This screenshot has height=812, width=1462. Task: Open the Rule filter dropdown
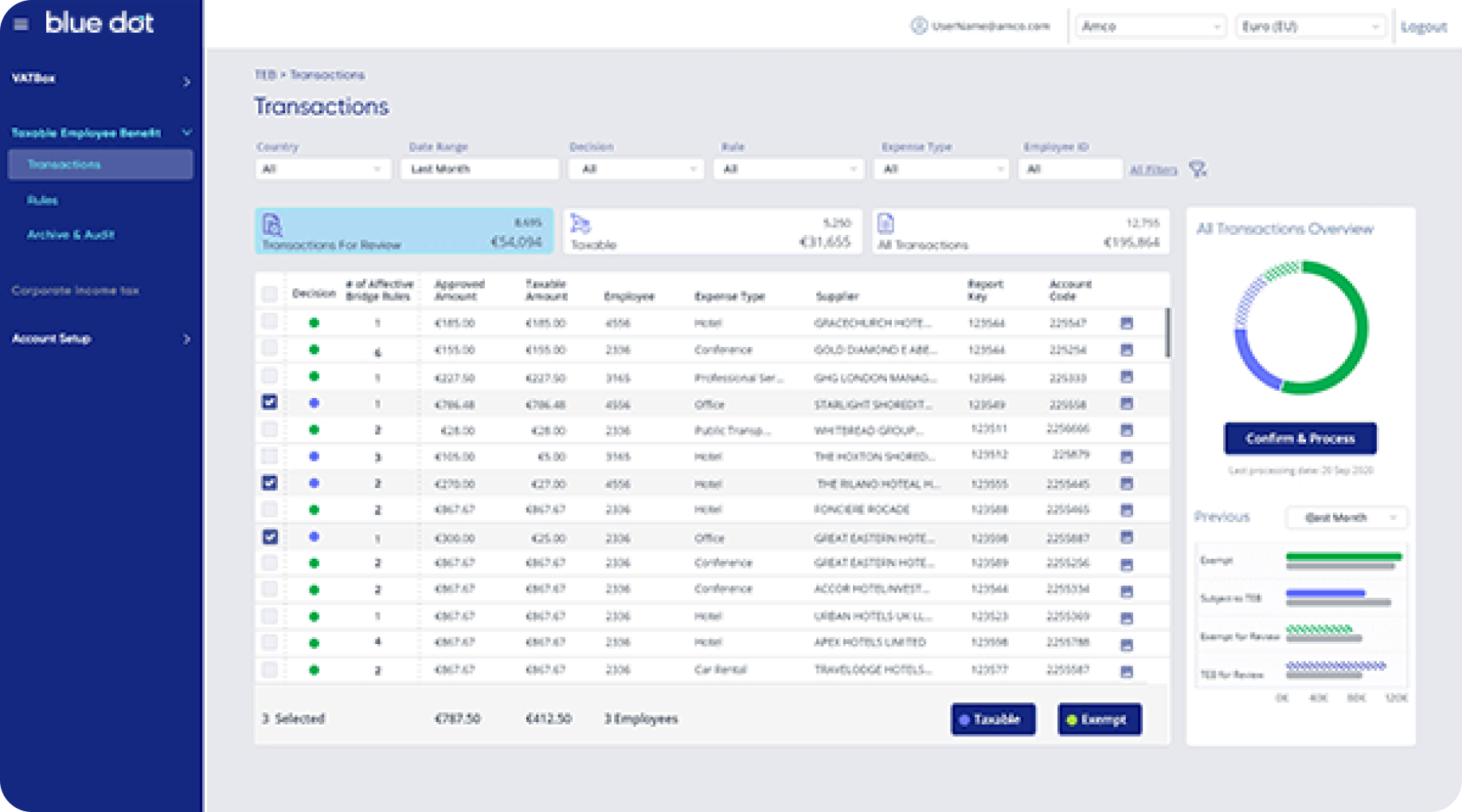click(x=788, y=169)
